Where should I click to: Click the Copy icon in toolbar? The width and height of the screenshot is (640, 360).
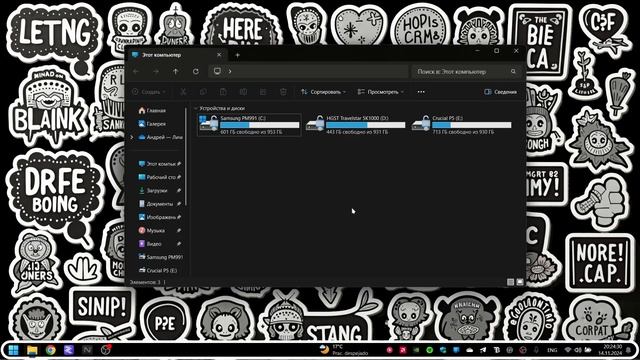tap(203, 92)
